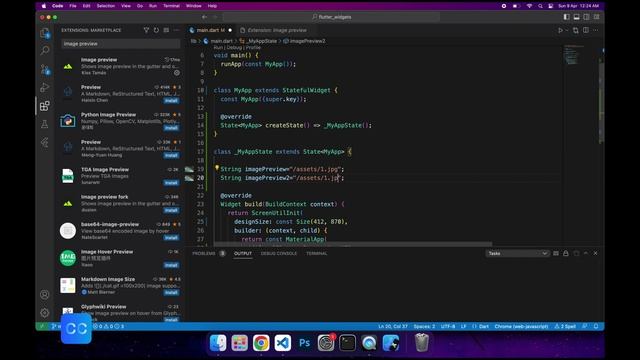Install Image preview fork extension

point(171,210)
